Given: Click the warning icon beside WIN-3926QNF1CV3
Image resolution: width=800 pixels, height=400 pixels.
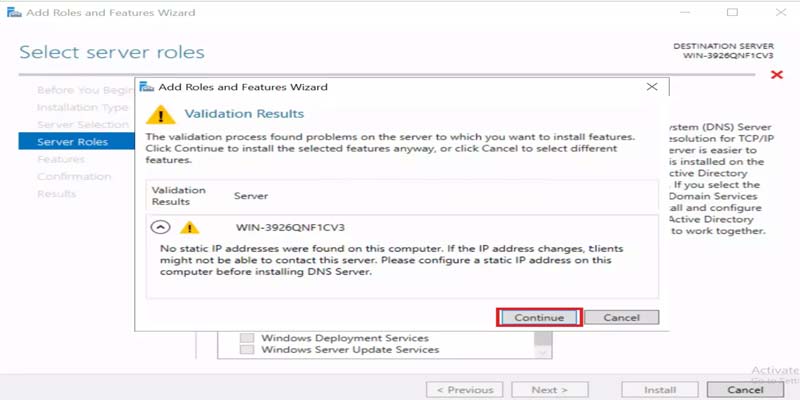Looking at the screenshot, I should (x=190, y=227).
